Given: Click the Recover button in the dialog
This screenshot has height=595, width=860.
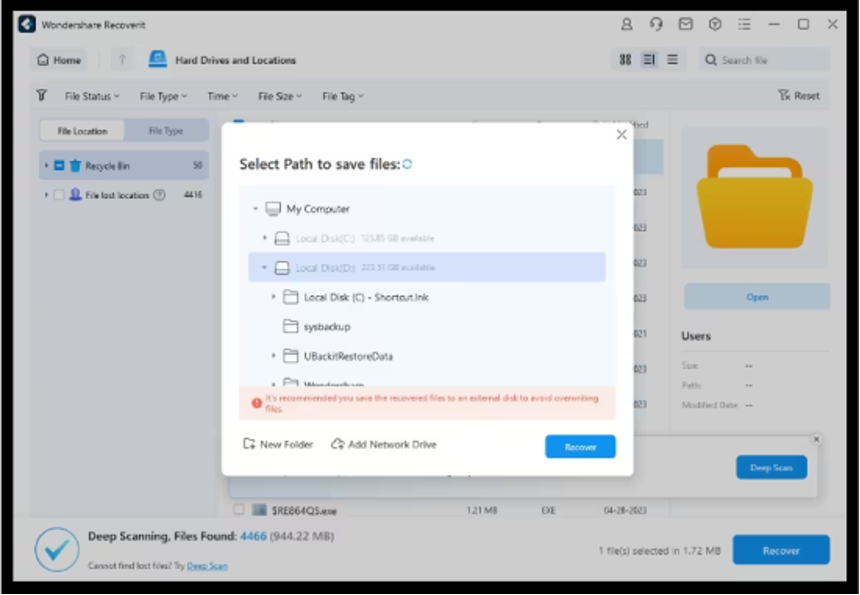Looking at the screenshot, I should point(580,447).
